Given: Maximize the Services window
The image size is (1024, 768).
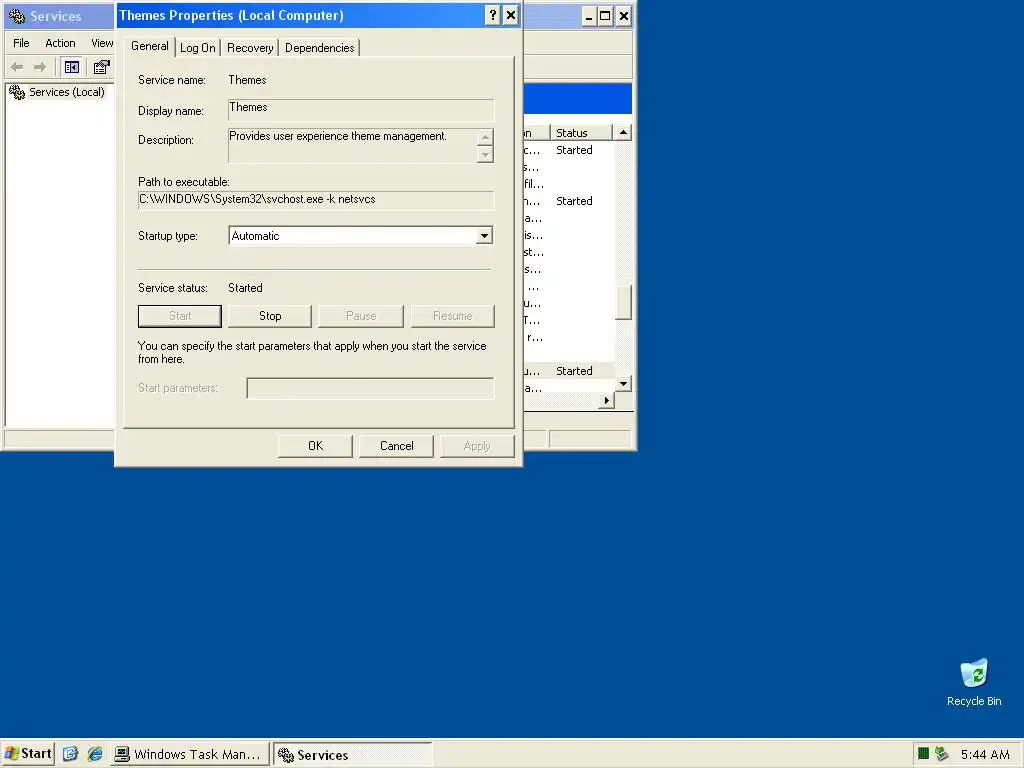Looking at the screenshot, I should 605,16.
